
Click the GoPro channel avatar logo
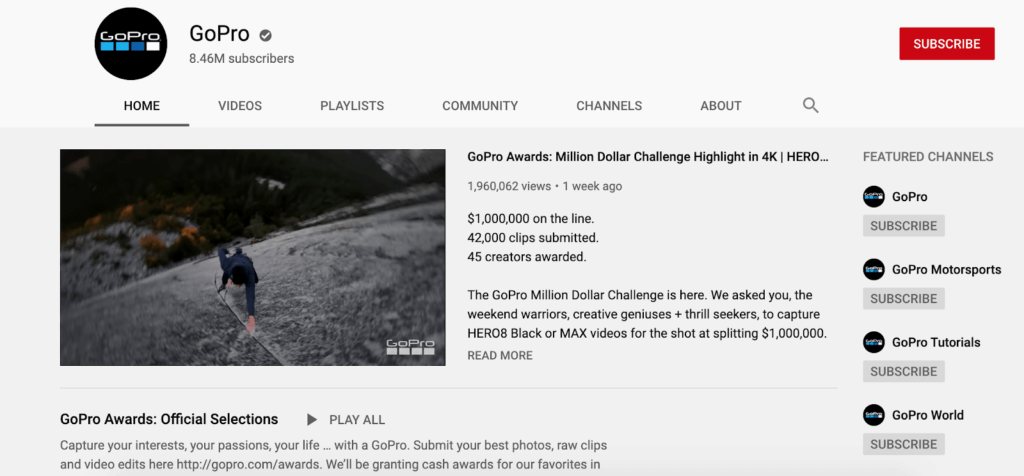pos(131,44)
